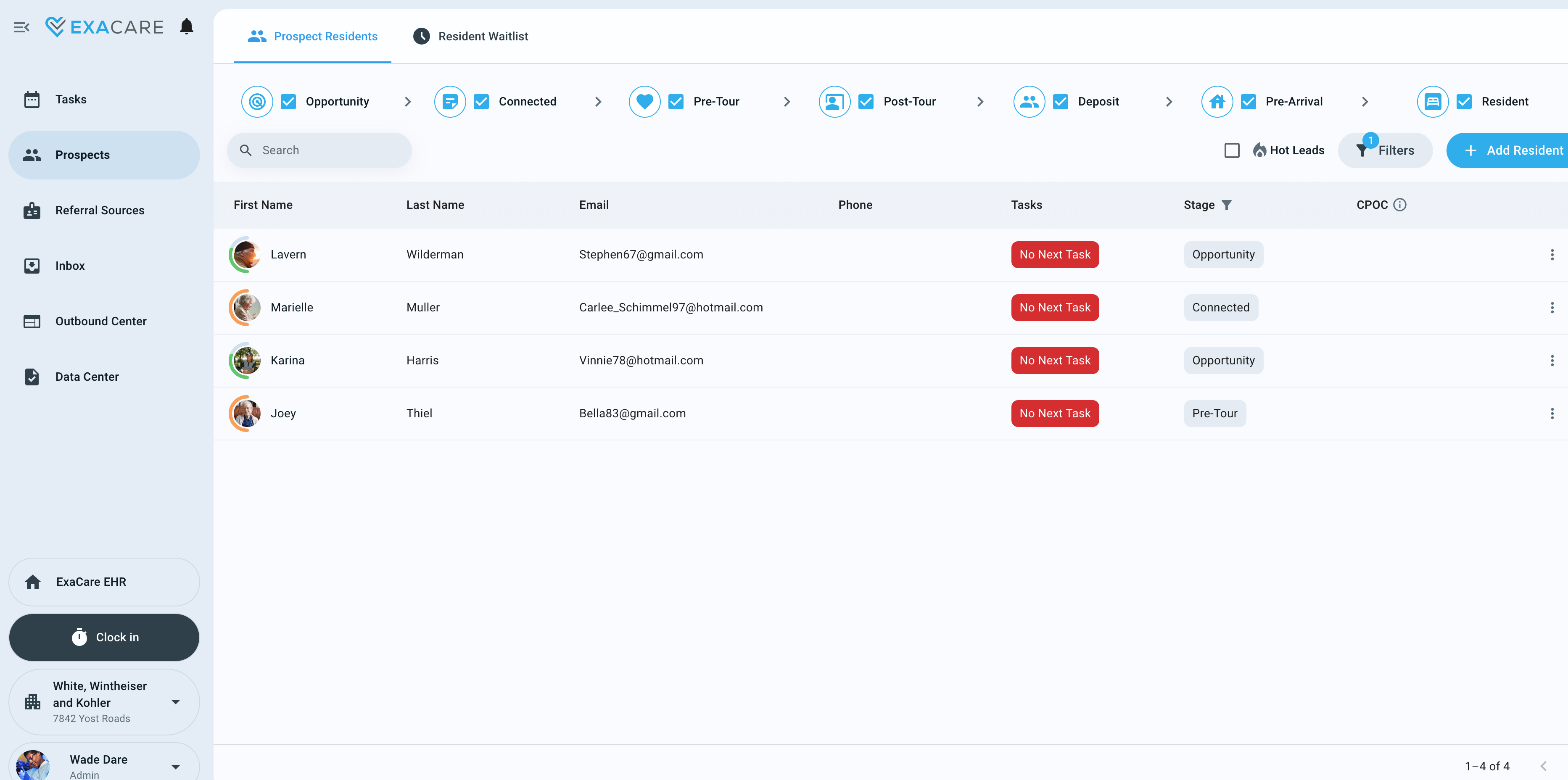Open the Tasks section in the sidebar

(71, 99)
